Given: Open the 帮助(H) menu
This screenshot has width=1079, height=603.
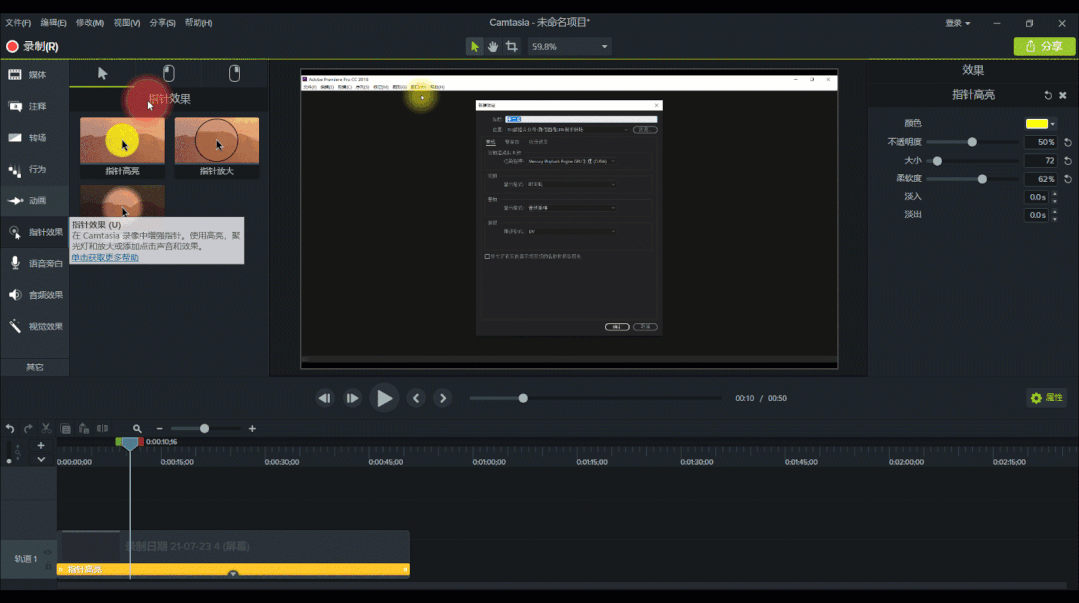Looking at the screenshot, I should point(198,23).
